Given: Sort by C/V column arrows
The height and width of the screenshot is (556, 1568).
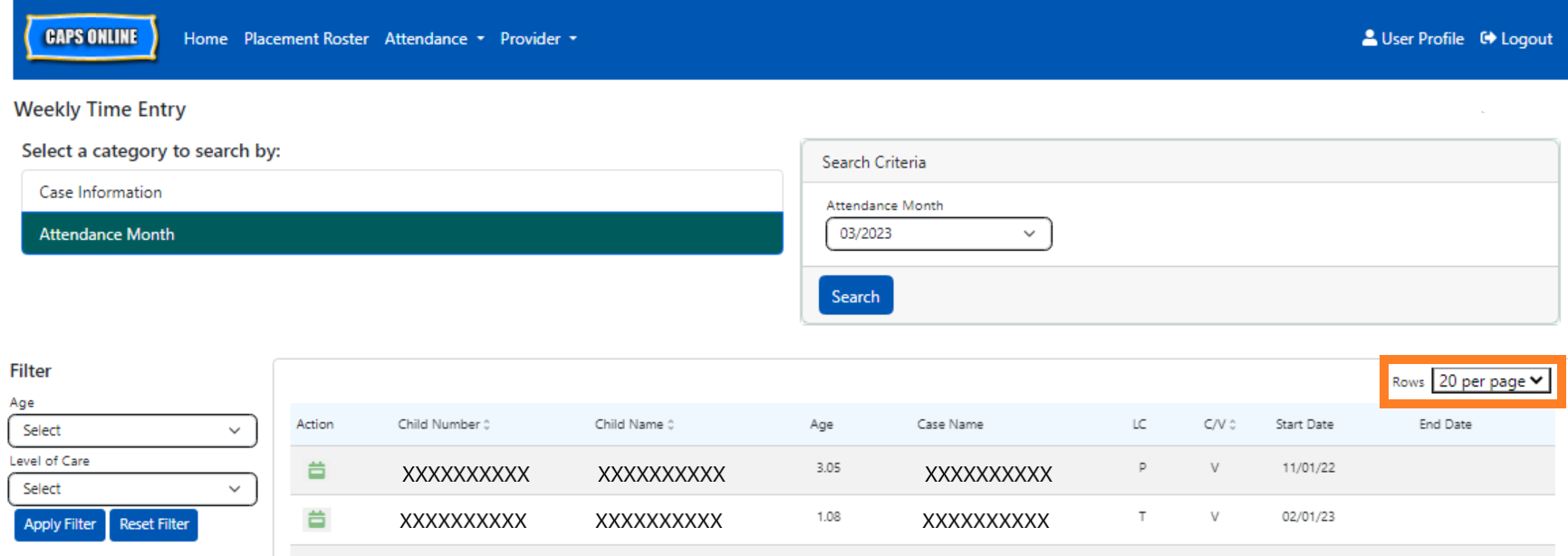Looking at the screenshot, I should coord(1232,425).
